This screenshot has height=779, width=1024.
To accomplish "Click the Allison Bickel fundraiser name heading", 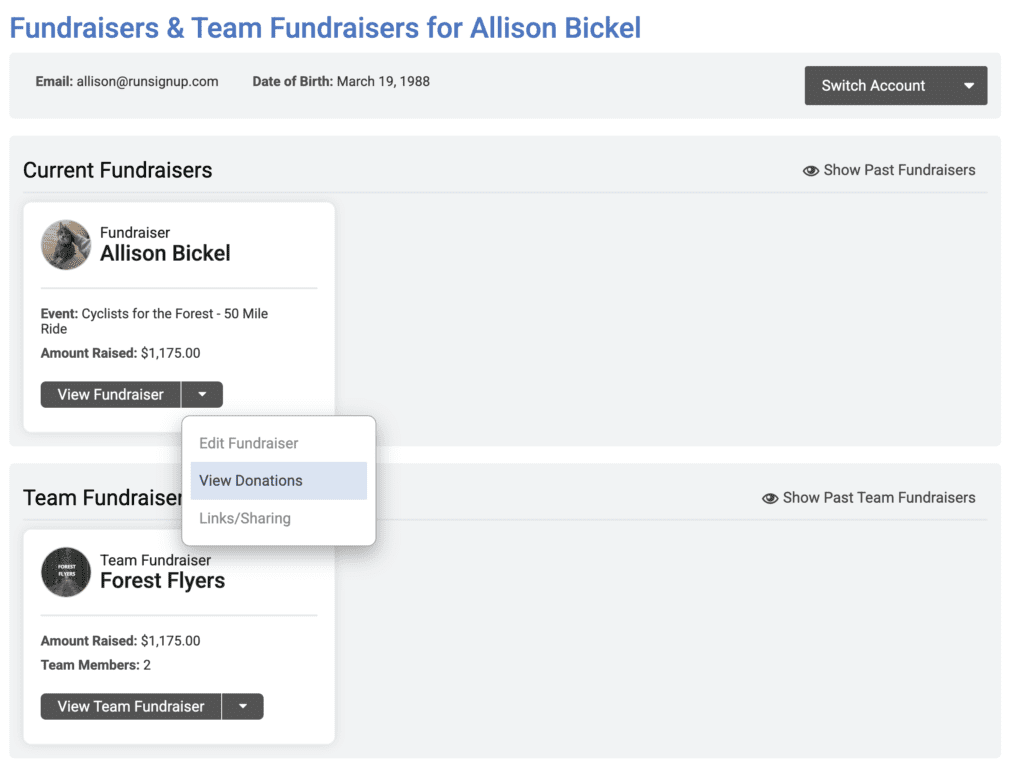I will tap(165, 253).
